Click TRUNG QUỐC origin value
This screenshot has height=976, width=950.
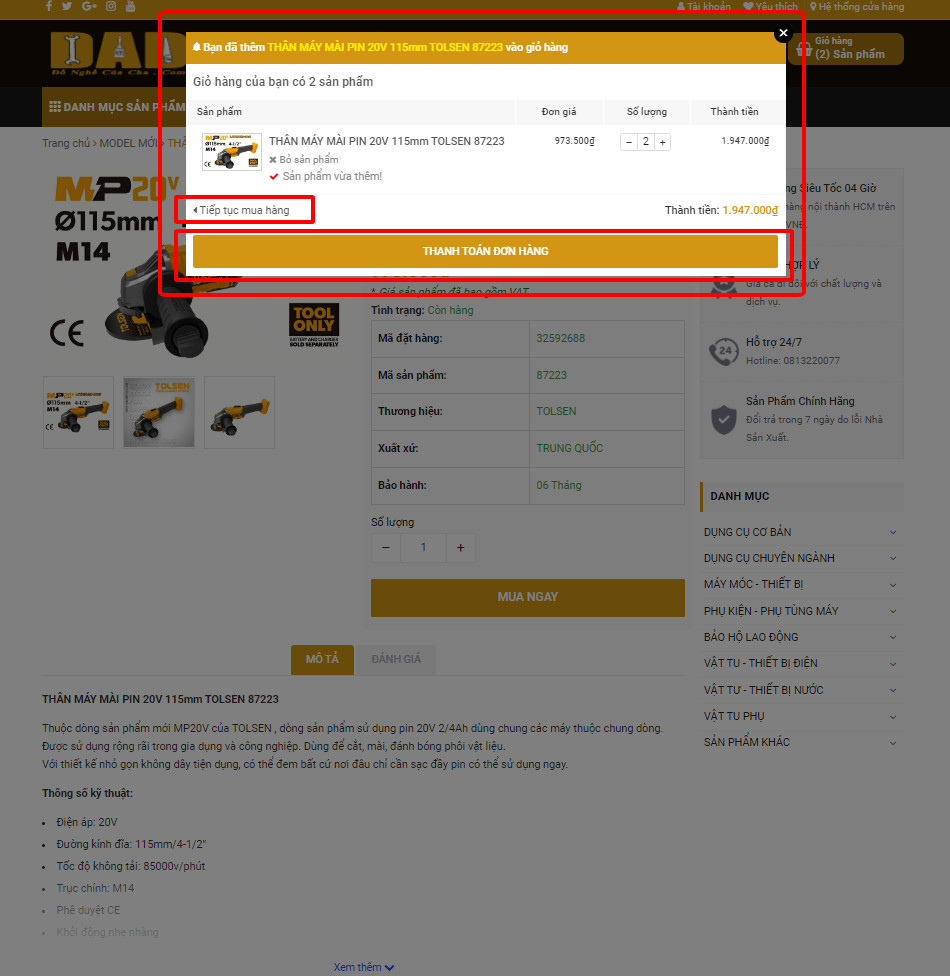(570, 448)
